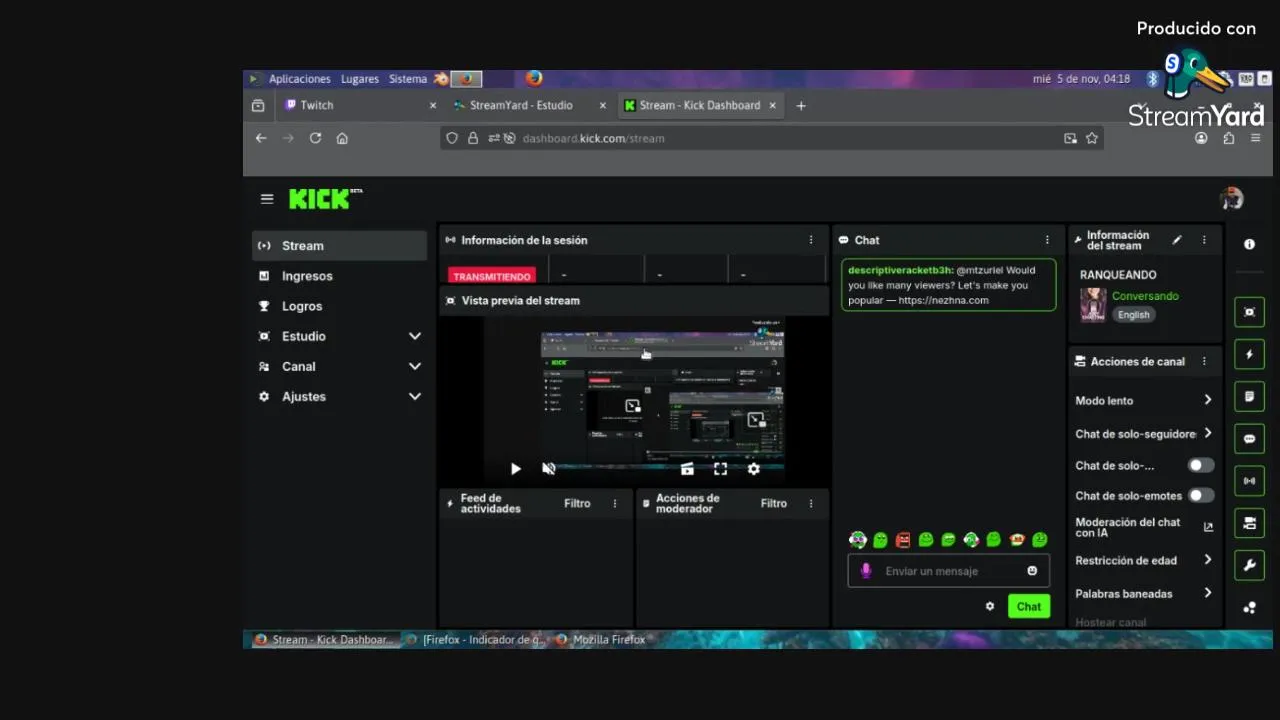Open Chat panel three-dot menu
The height and width of the screenshot is (720, 1280).
(x=1047, y=240)
